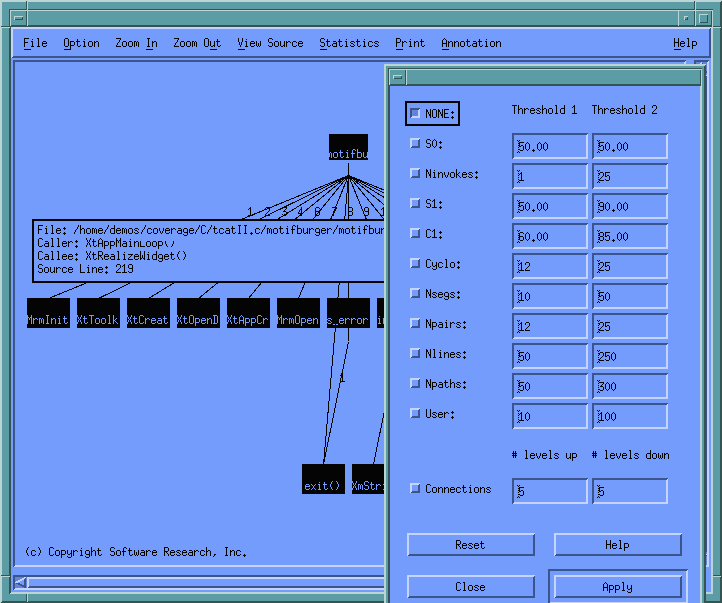Click the motifburger root node
Image resolution: width=722 pixels, height=603 pixels.
348,148
